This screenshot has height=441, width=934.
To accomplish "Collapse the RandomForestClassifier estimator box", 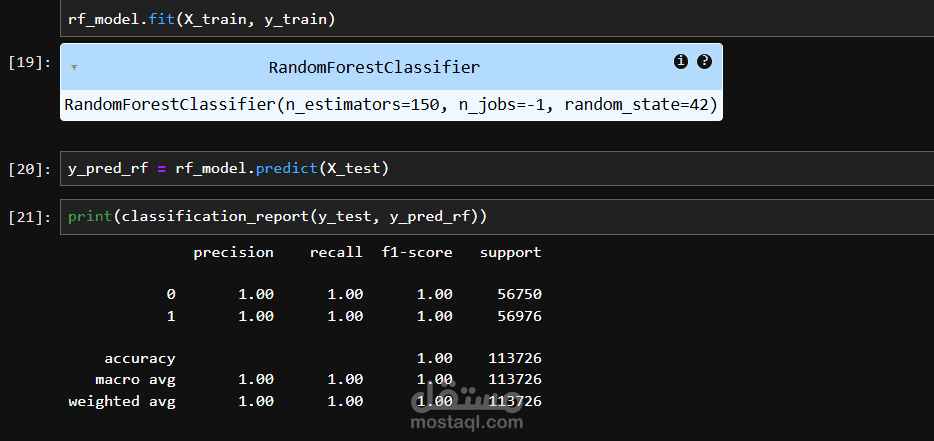I will pos(74,67).
